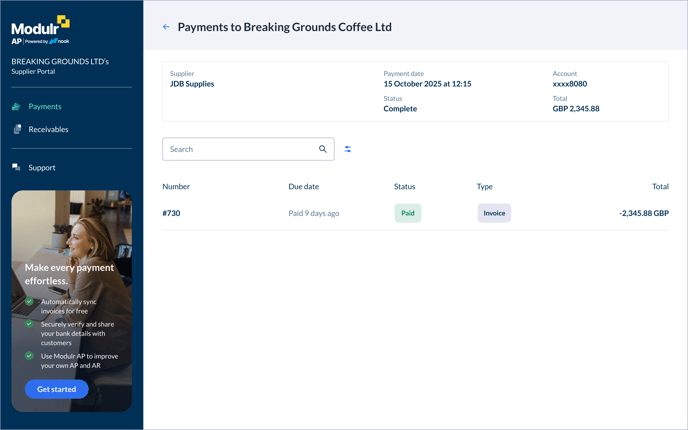This screenshot has height=430, width=688.
Task: Click the Support chat icon
Action: point(16,167)
